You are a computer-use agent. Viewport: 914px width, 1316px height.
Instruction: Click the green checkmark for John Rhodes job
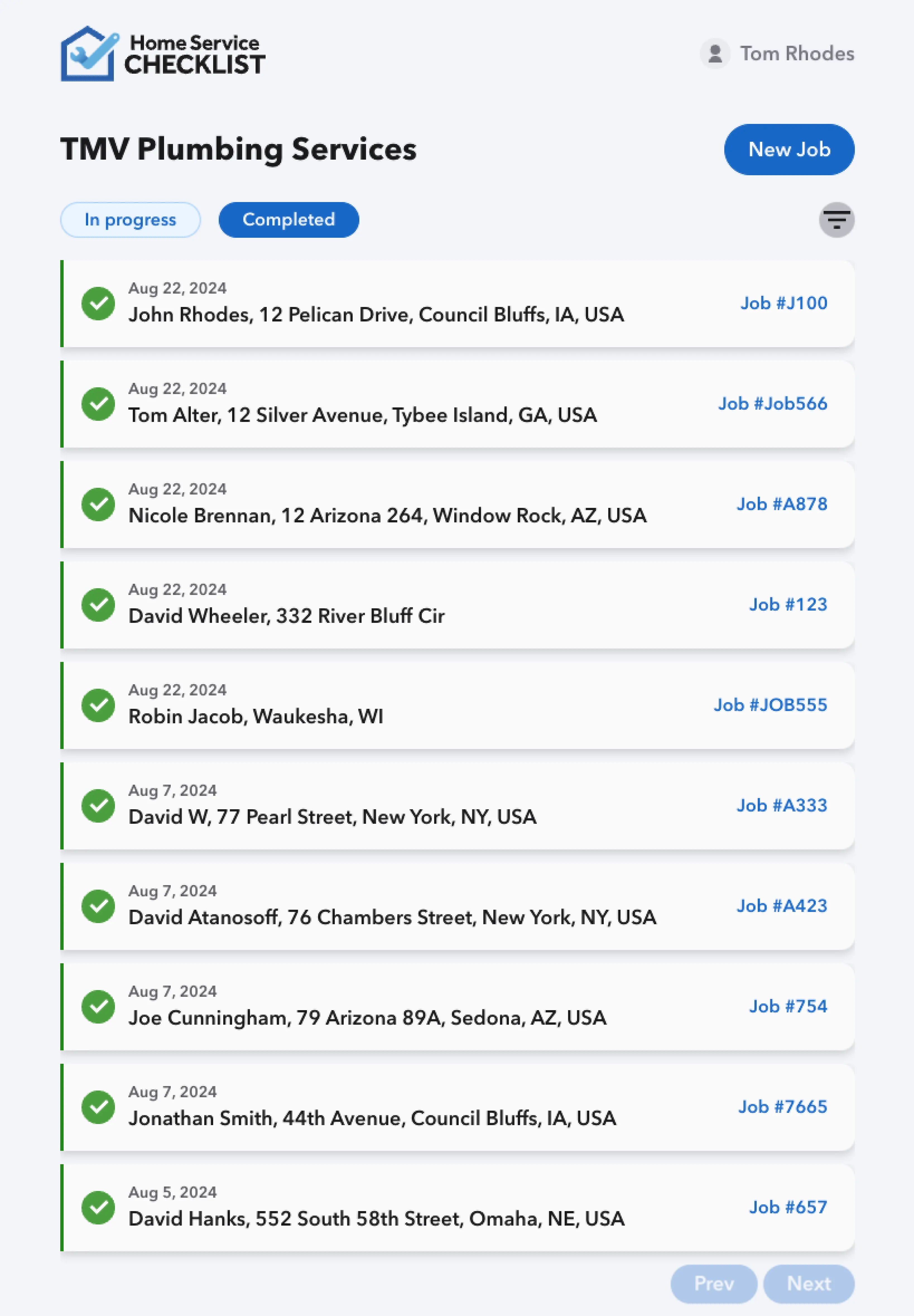pyautogui.click(x=98, y=304)
